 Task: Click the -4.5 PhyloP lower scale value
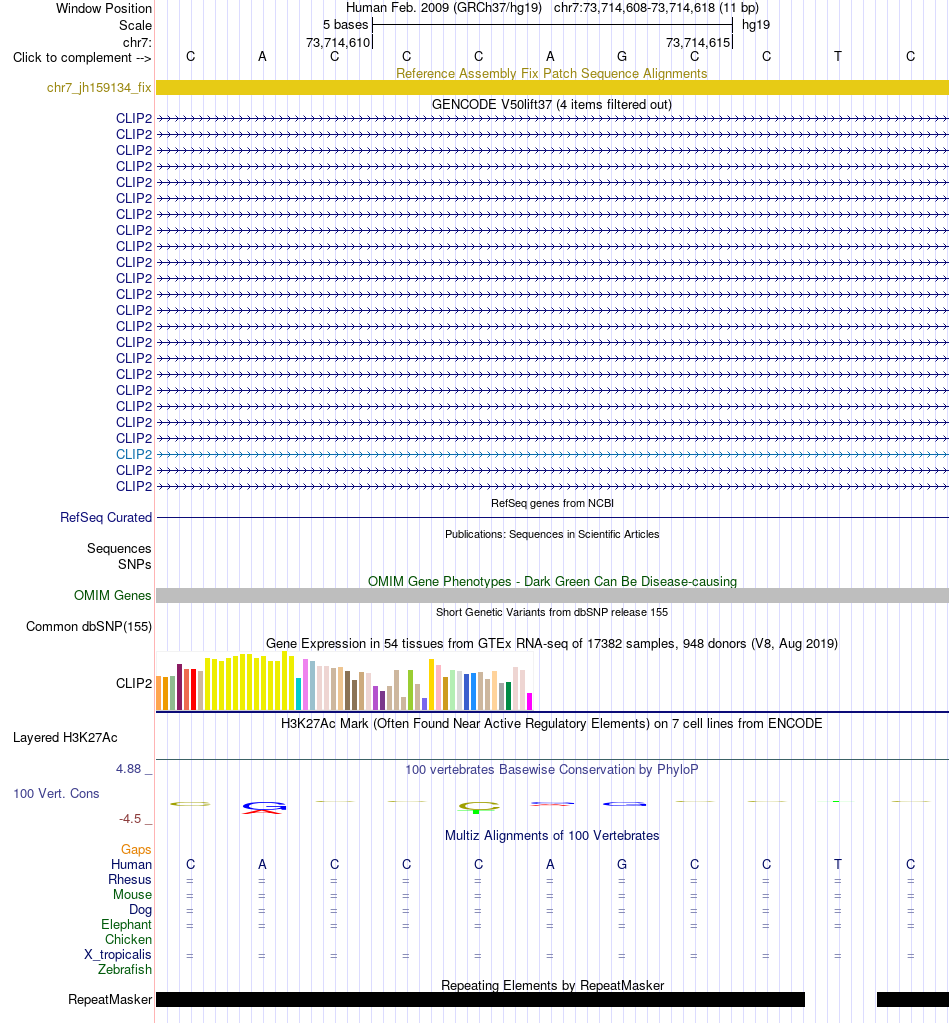(130, 818)
